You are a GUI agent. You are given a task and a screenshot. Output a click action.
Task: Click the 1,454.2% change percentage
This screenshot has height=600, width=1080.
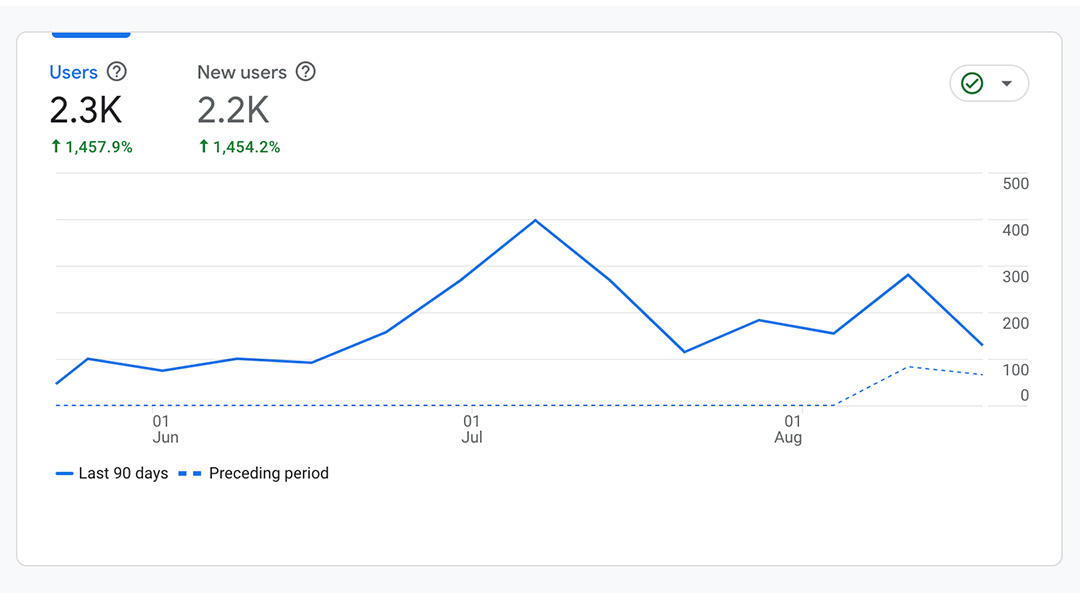pyautogui.click(x=247, y=147)
